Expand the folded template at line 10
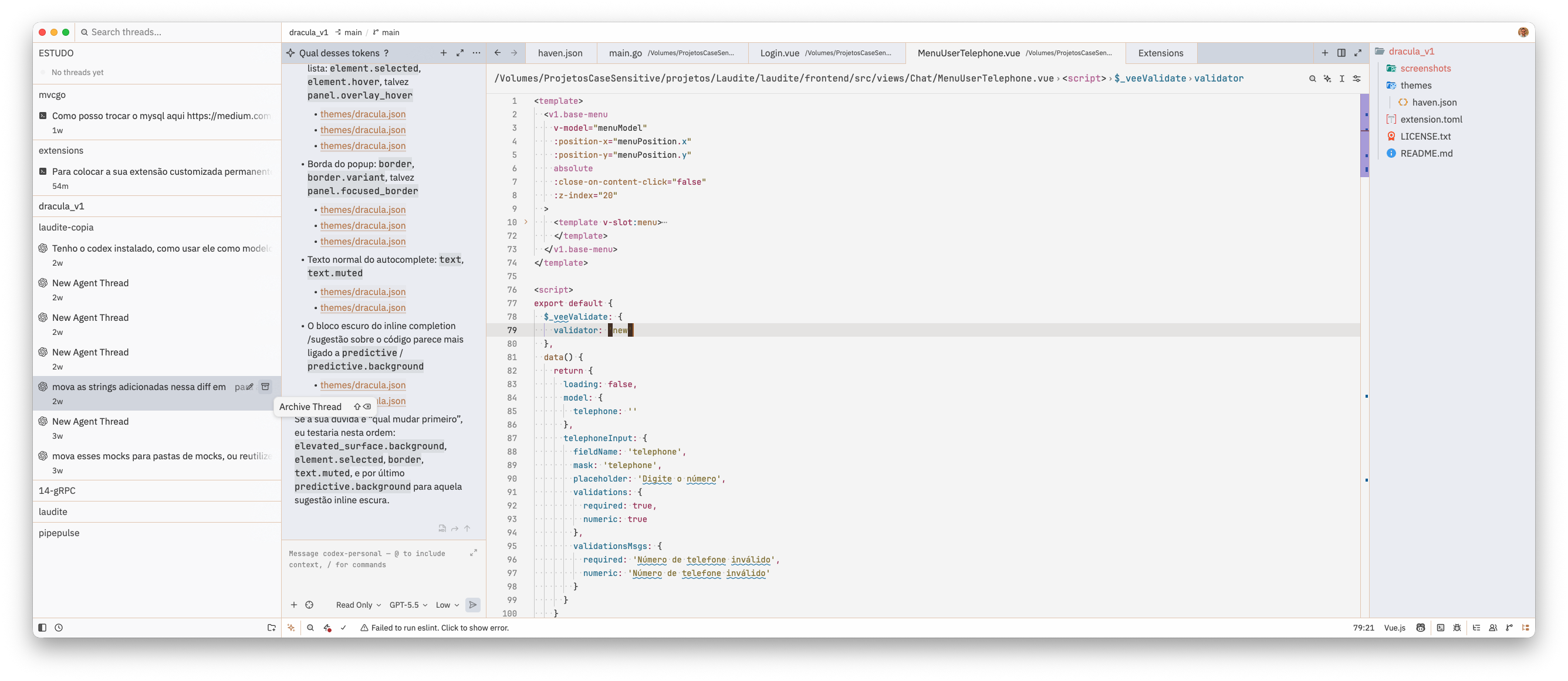The width and height of the screenshot is (1568, 681). click(526, 222)
